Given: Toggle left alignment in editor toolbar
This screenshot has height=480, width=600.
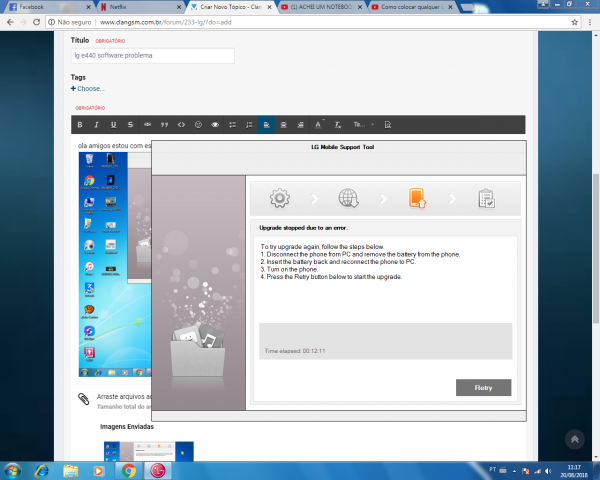Looking at the screenshot, I should click(266, 125).
